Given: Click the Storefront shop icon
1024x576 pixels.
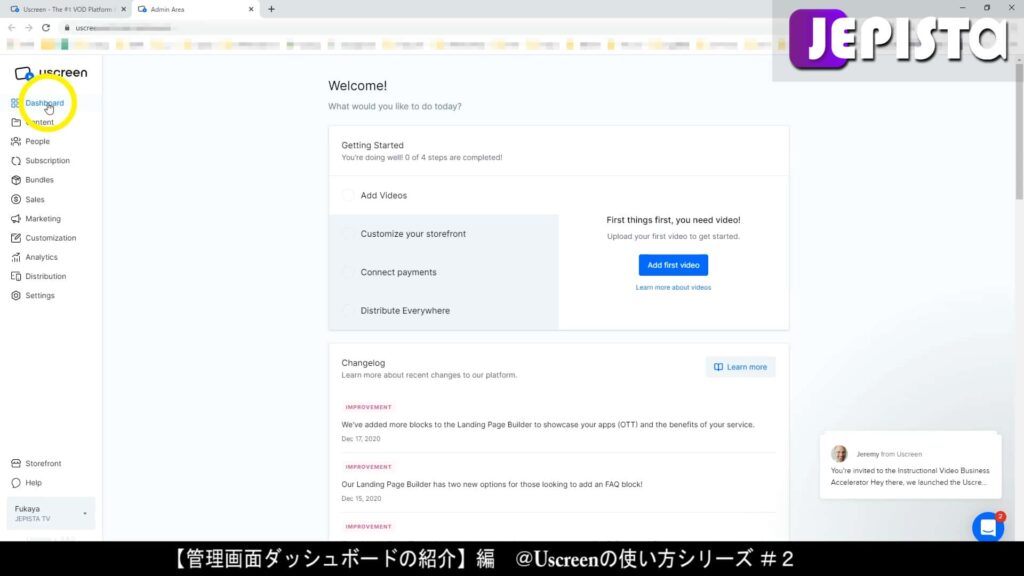Looking at the screenshot, I should tap(16, 464).
